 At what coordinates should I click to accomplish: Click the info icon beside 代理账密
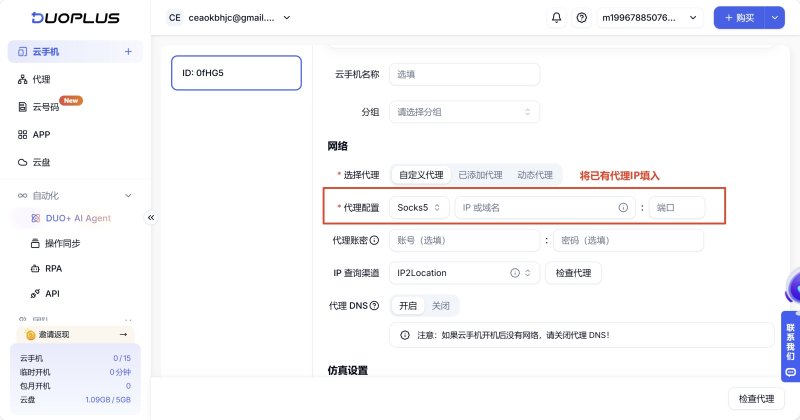click(374, 240)
